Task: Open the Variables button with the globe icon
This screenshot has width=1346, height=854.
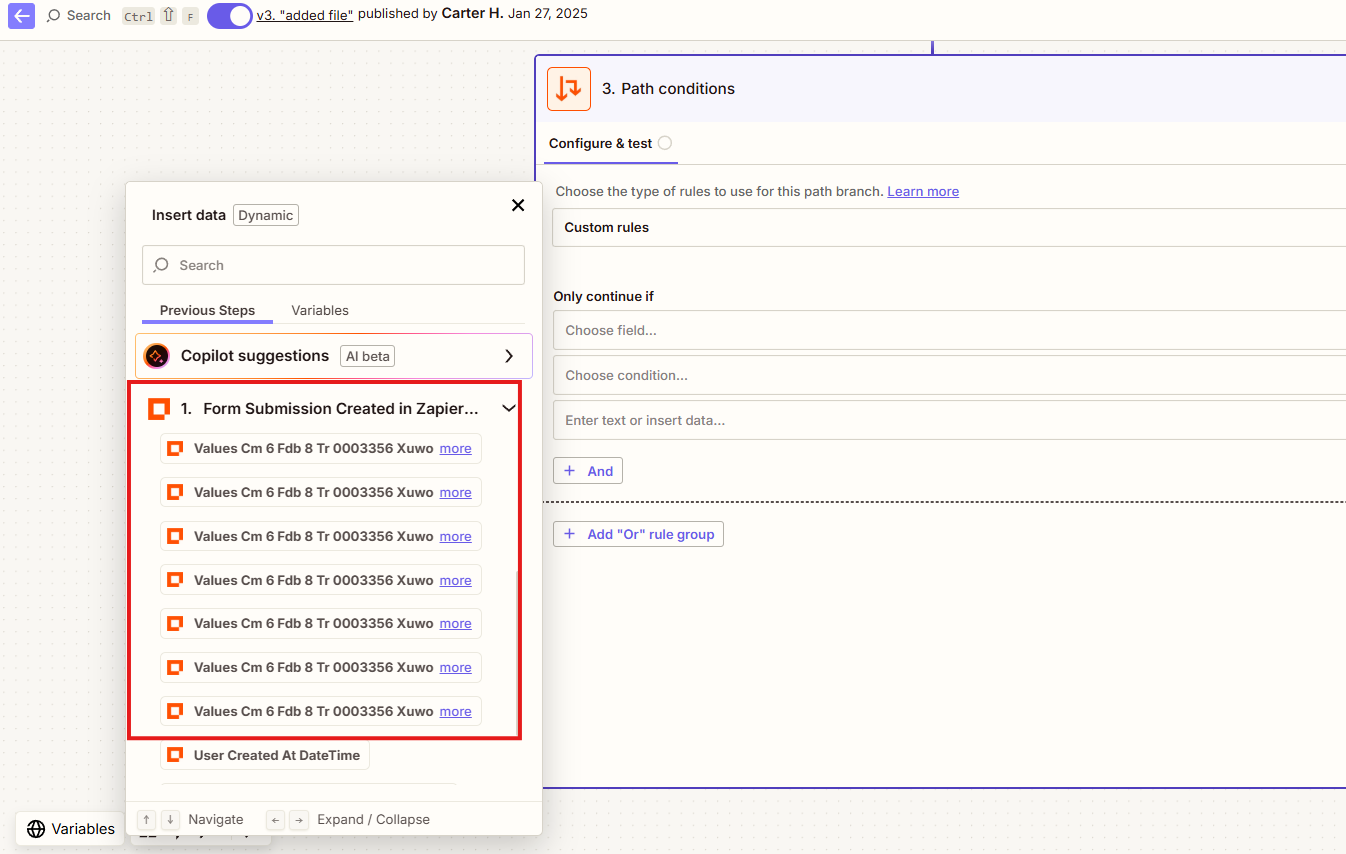Action: pyautogui.click(x=70, y=828)
